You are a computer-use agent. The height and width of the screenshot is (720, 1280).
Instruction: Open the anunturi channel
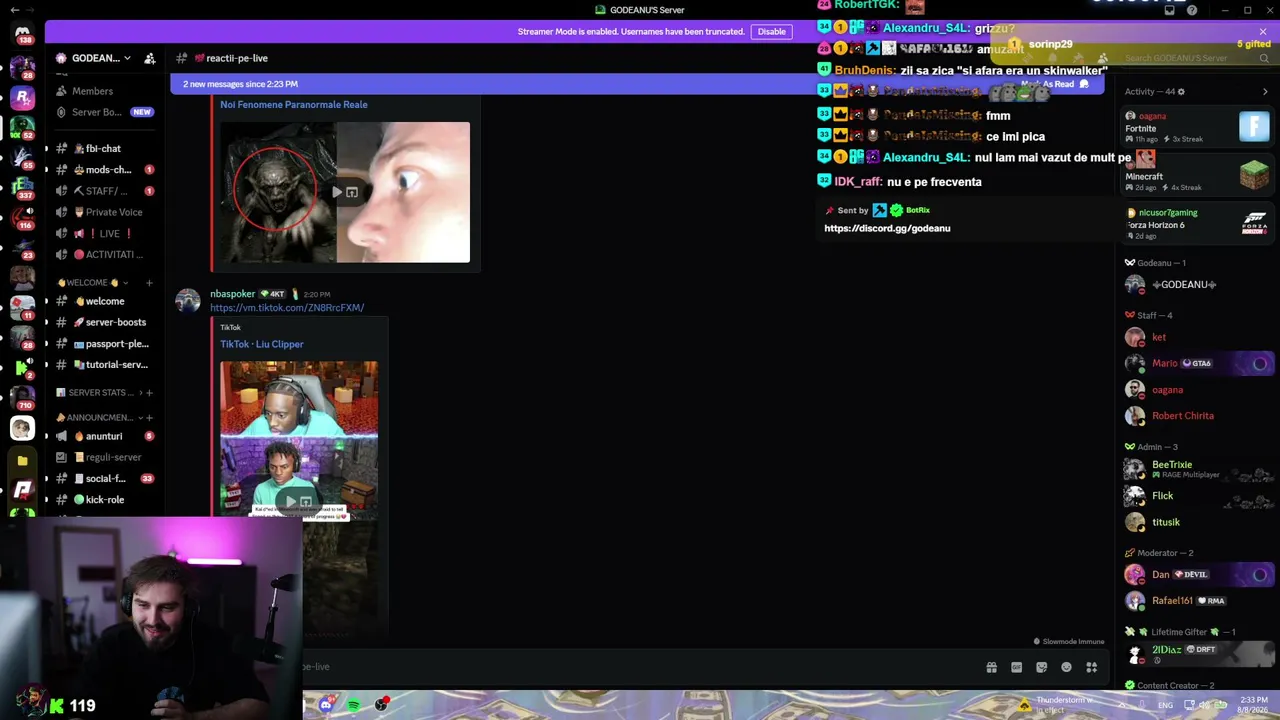pyautogui.click(x=105, y=436)
